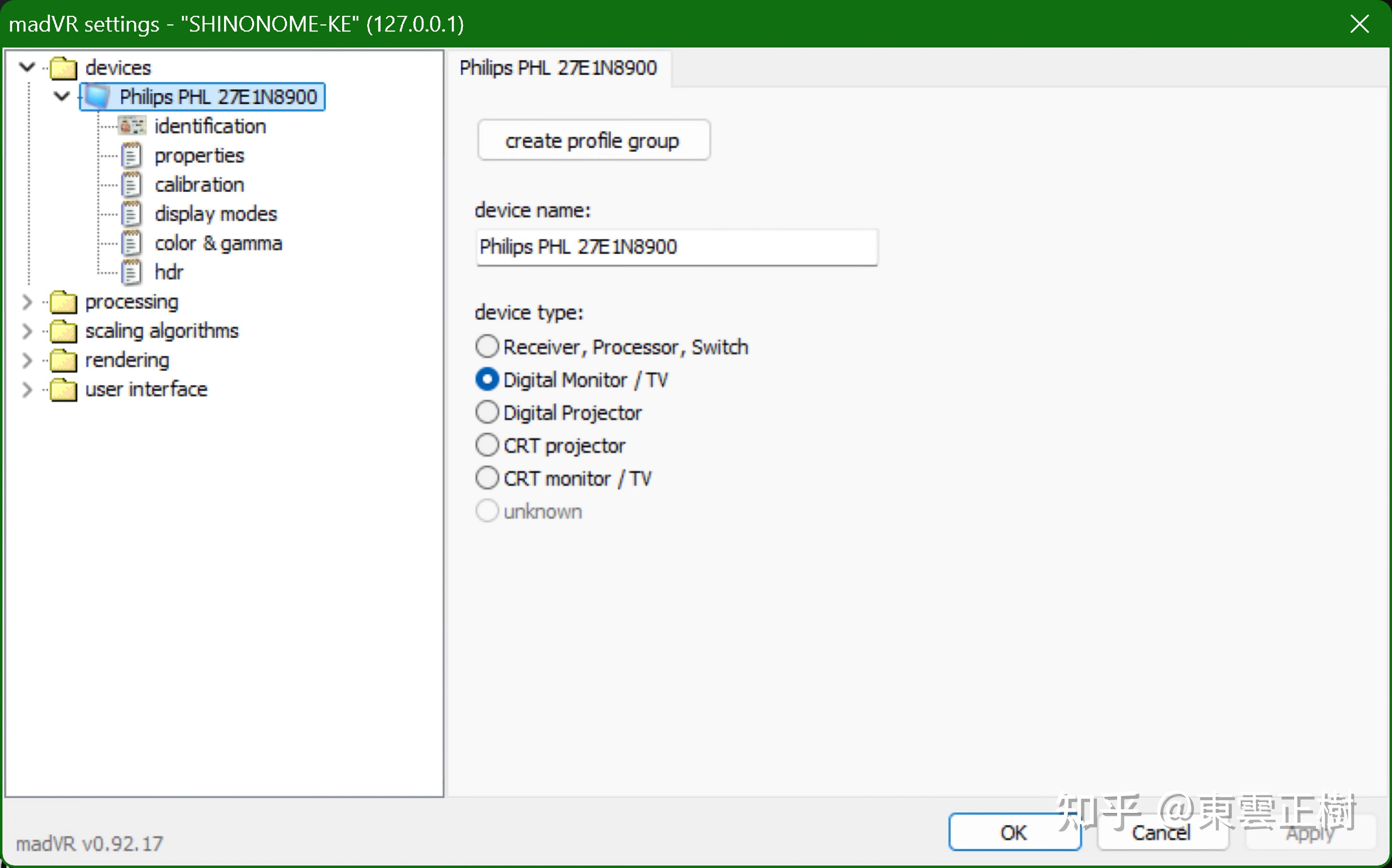
Task: Click the rendering folder icon
Action: click(x=63, y=361)
